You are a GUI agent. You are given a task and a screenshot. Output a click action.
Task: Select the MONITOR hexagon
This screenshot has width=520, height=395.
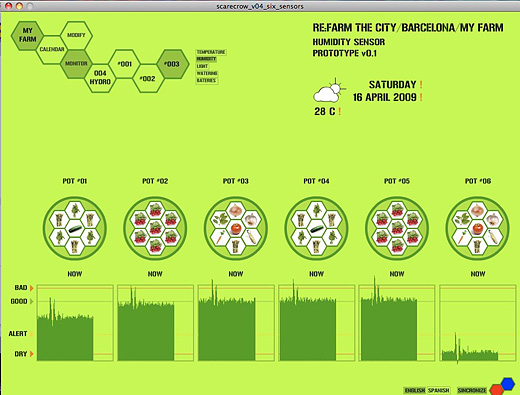click(x=76, y=63)
